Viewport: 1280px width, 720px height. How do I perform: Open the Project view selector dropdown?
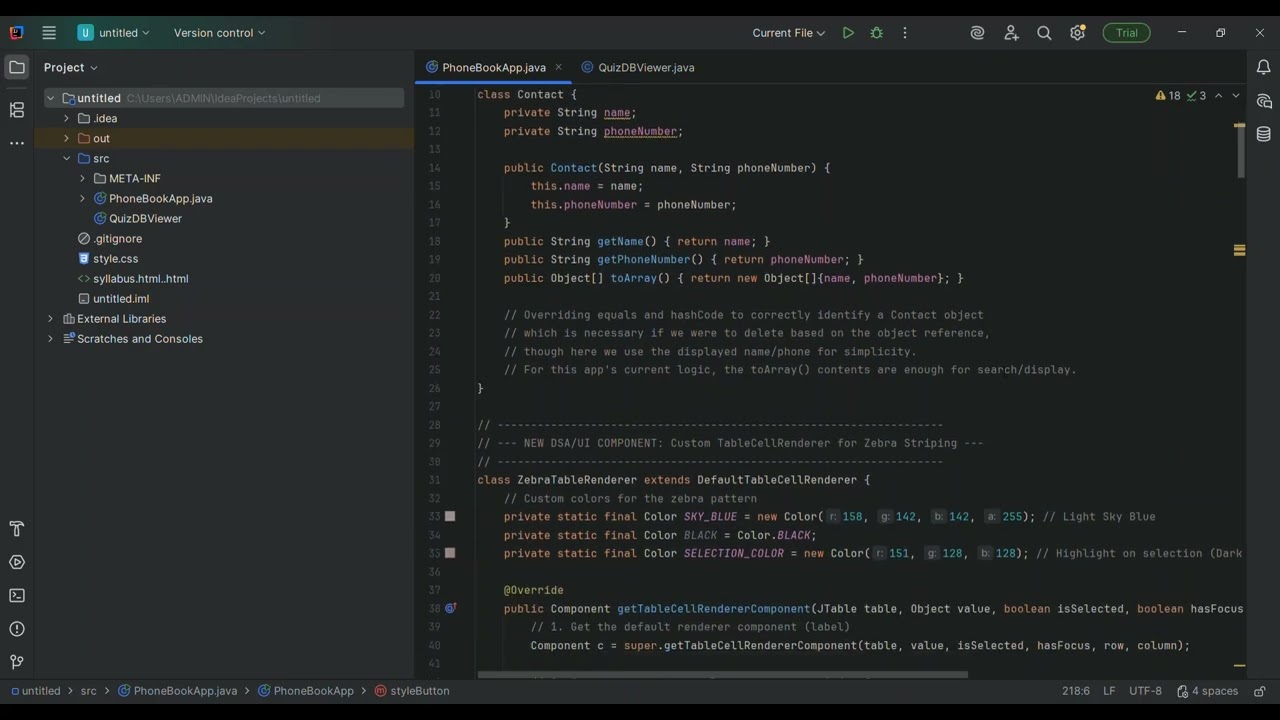pos(70,68)
